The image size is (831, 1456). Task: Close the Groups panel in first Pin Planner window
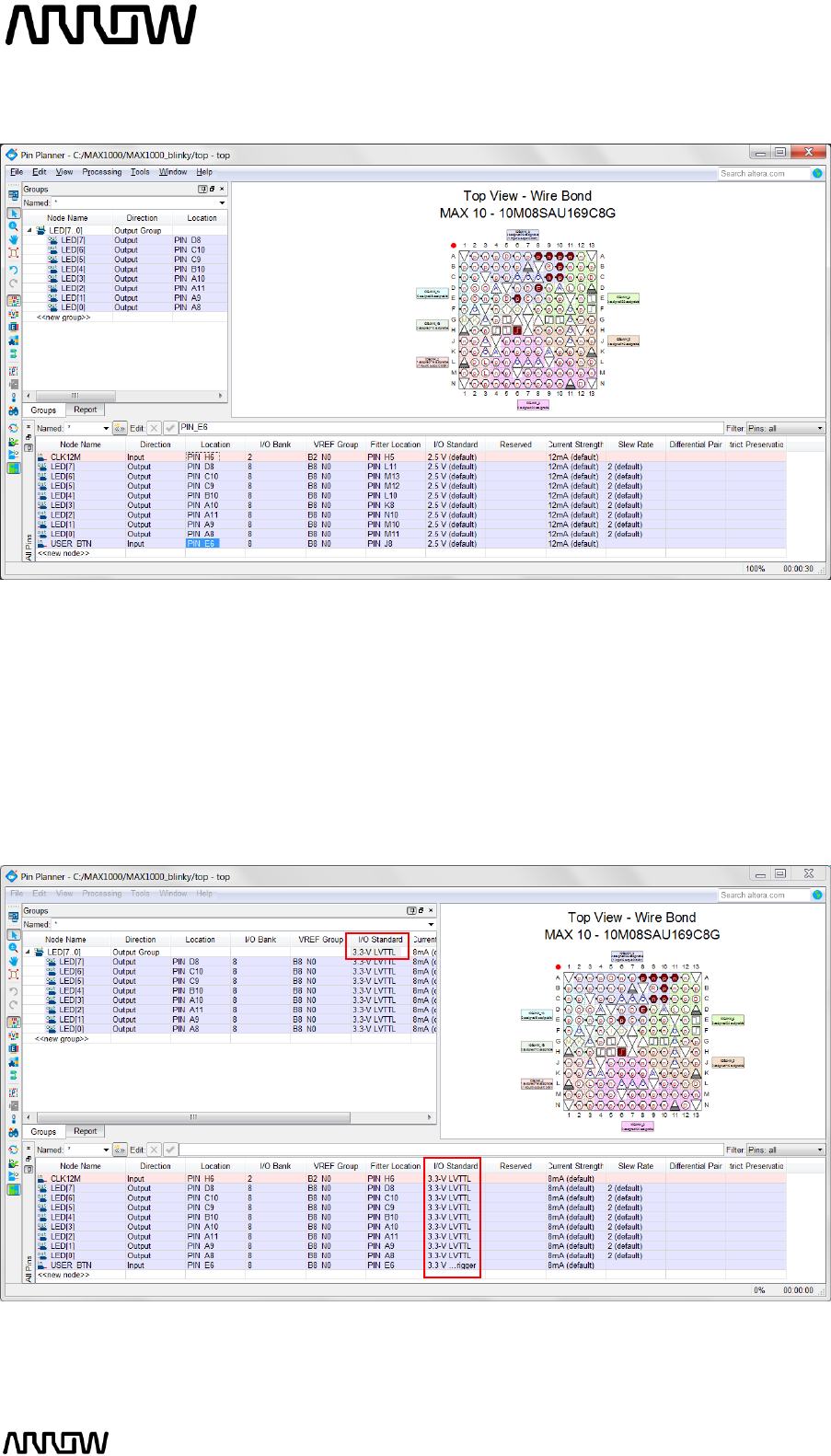coord(222,189)
